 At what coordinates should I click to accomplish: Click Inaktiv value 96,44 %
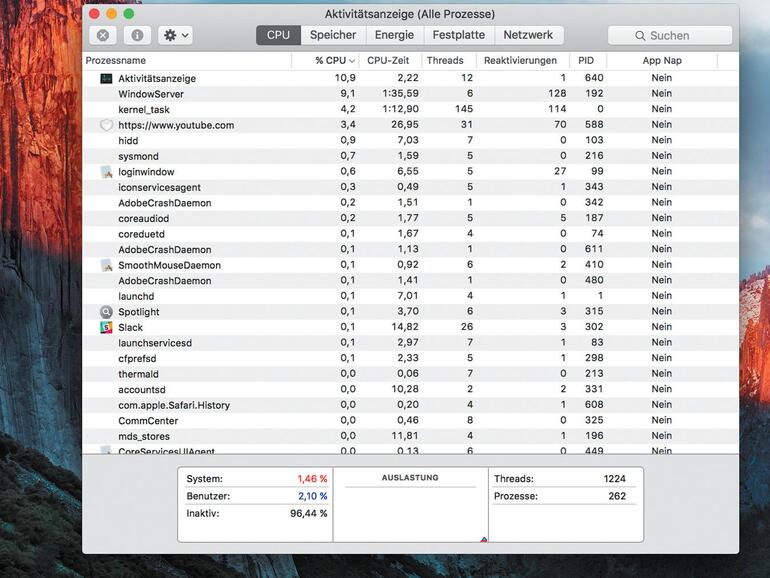309,514
